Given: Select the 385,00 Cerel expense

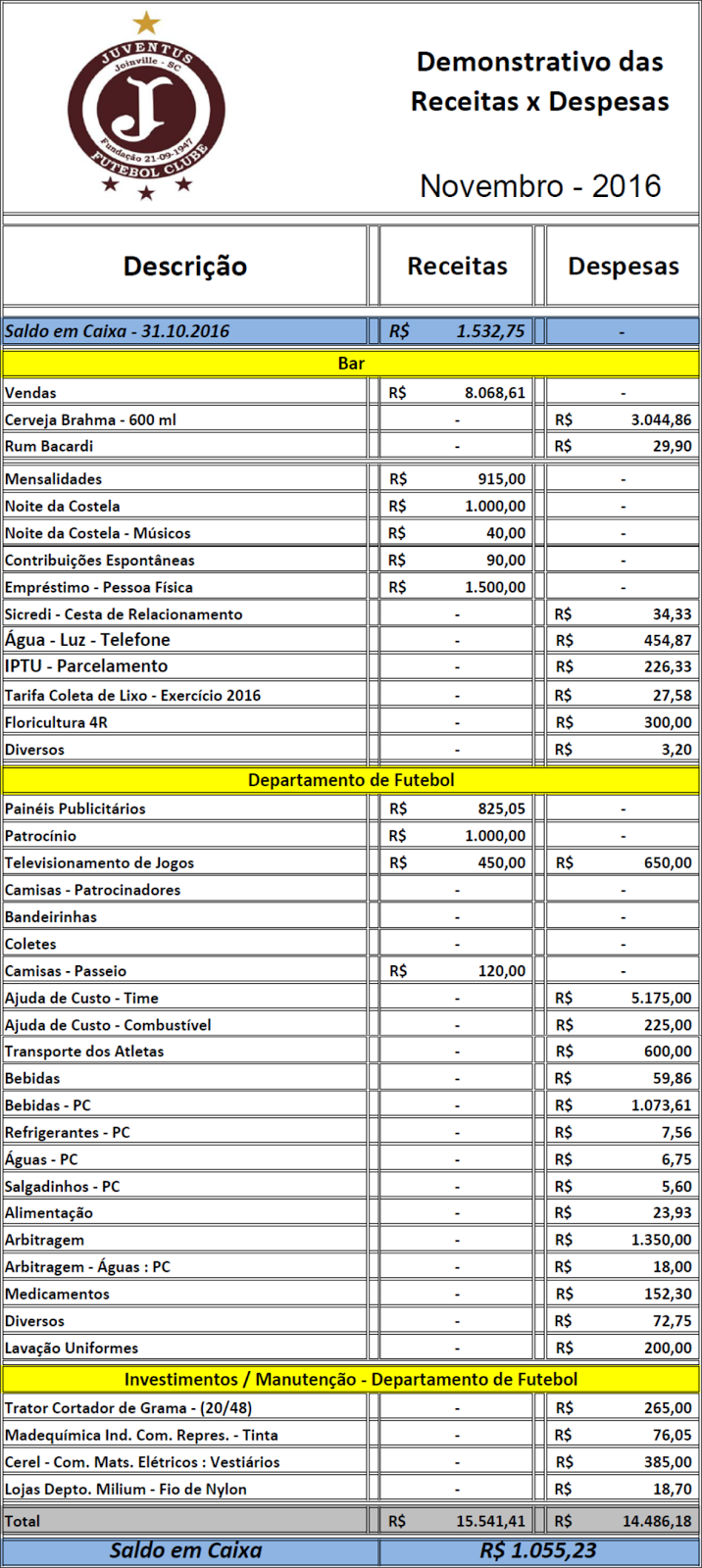Looking at the screenshot, I should coord(623,1462).
